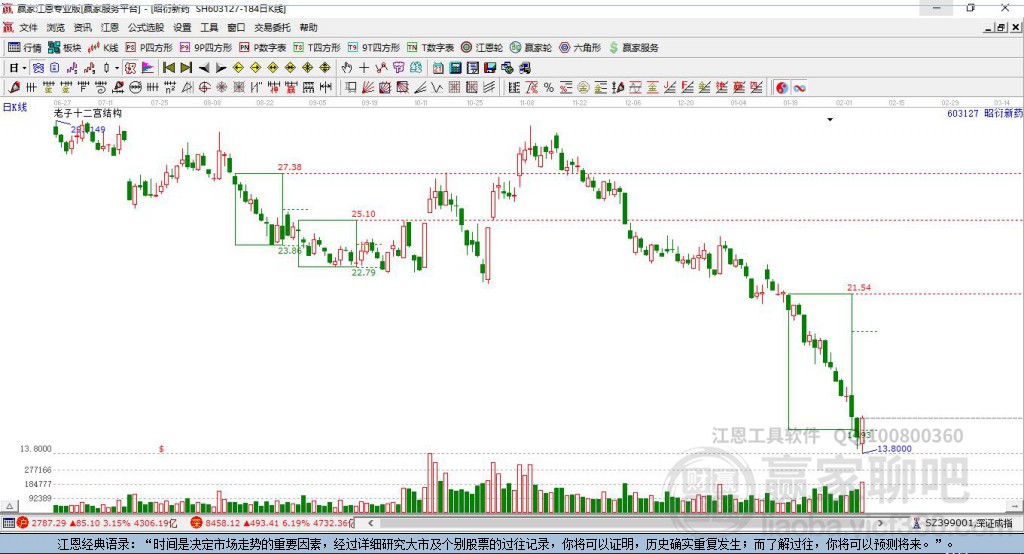
Task: Jump to first bar with skip-start icon
Action: [168, 67]
